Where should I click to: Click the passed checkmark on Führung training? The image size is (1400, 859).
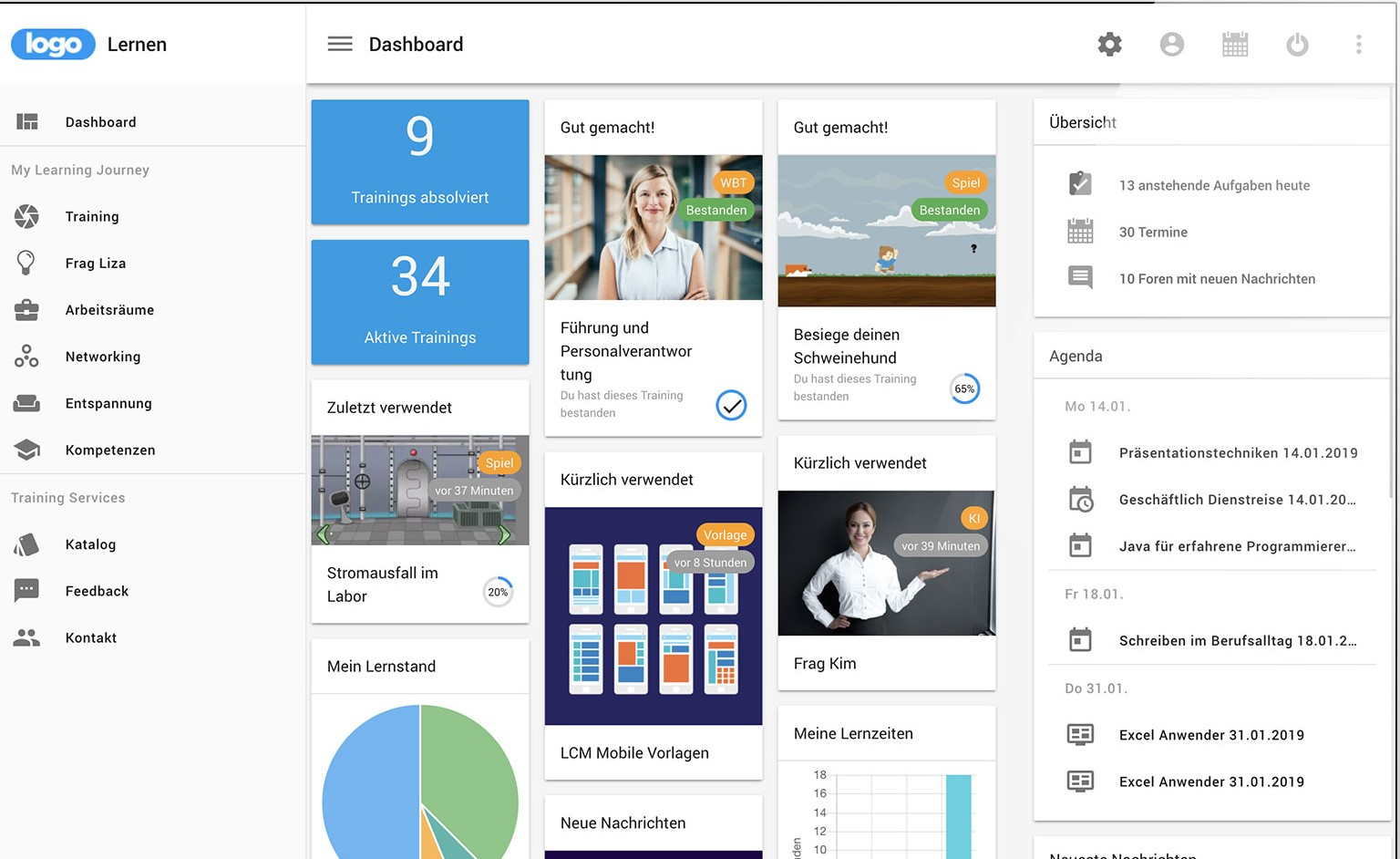[x=731, y=405]
